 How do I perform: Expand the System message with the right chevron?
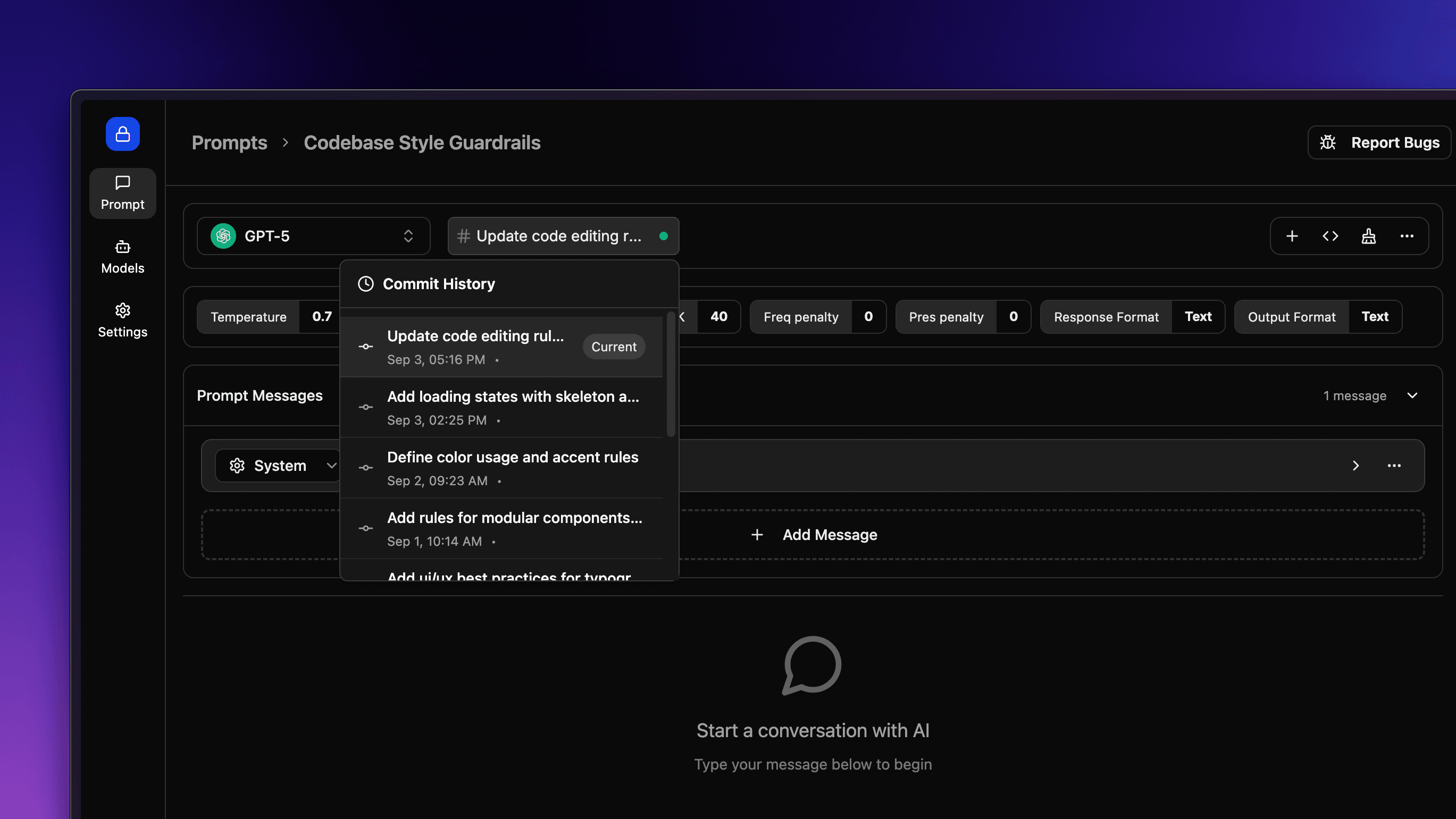(1355, 466)
